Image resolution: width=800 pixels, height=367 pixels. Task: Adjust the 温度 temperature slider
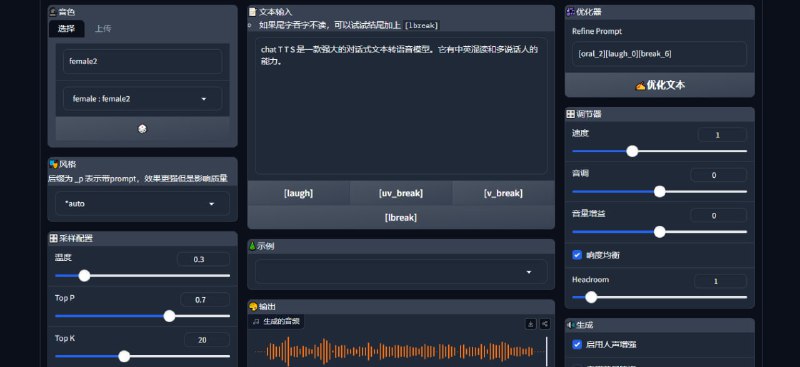coord(142,276)
